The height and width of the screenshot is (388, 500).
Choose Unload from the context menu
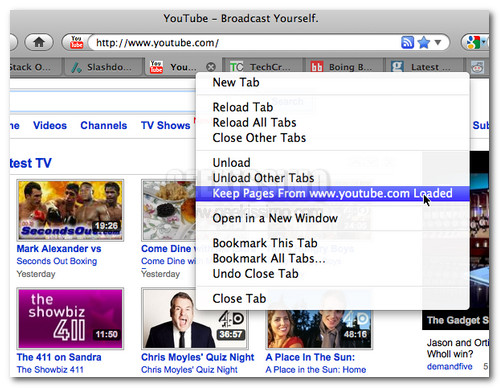tap(332, 163)
